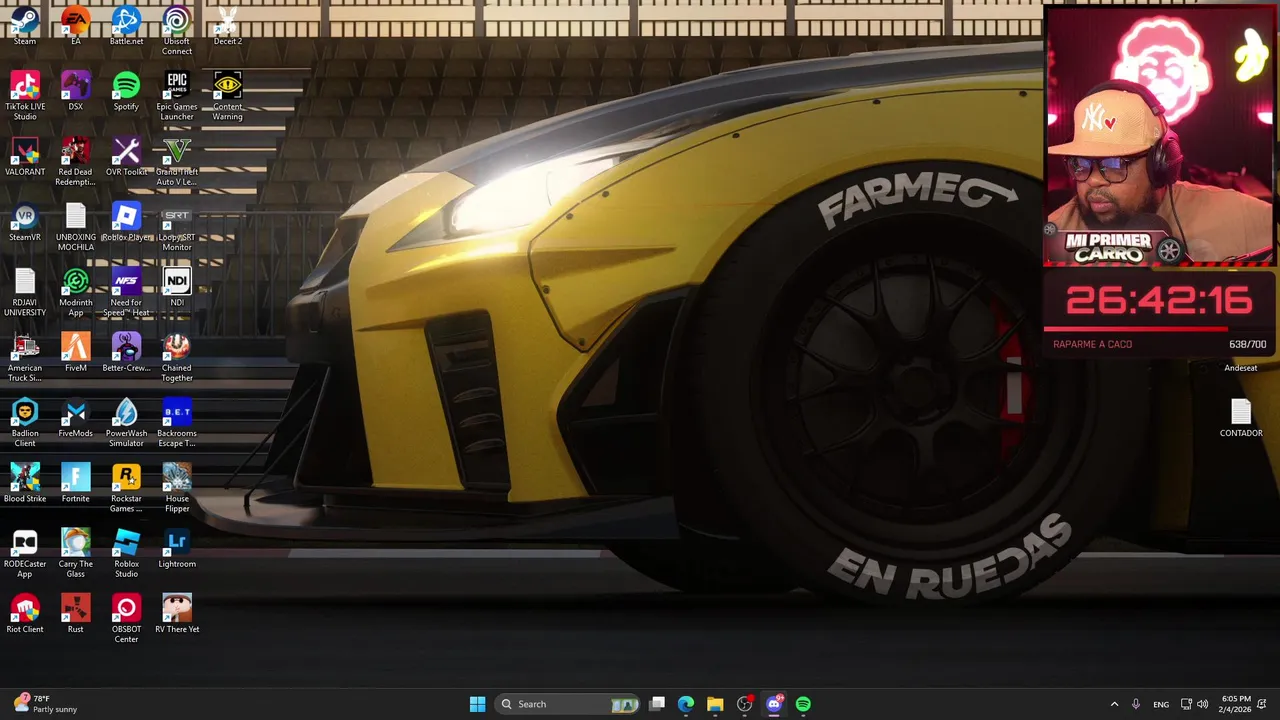Select the FiveMods shortcut

point(75,418)
